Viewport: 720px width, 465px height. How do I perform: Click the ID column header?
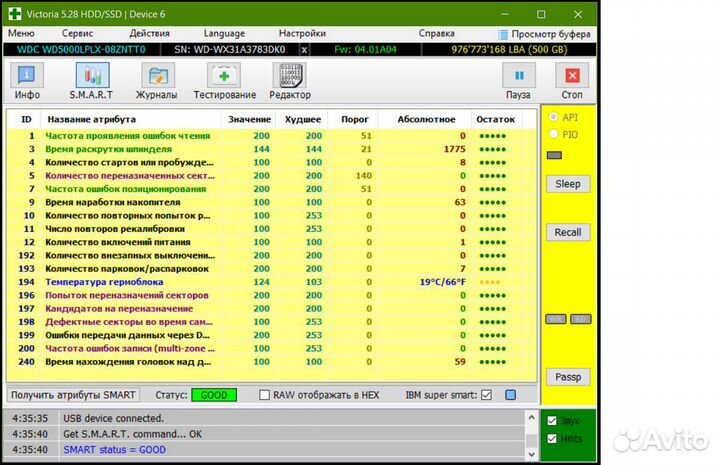[x=26, y=119]
